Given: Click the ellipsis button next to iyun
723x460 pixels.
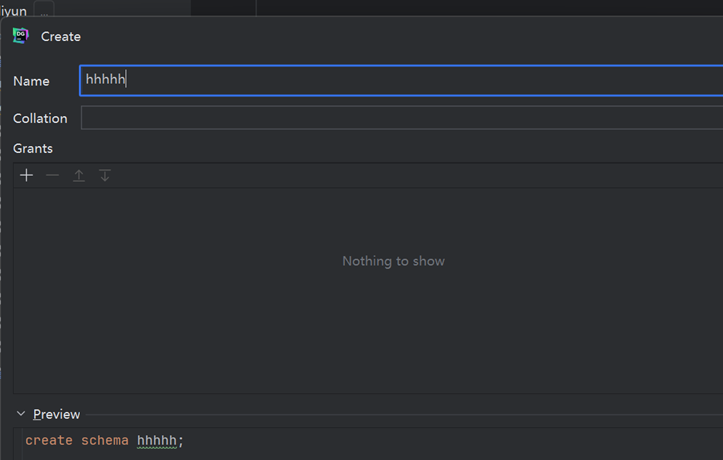Looking at the screenshot, I should 44,9.
